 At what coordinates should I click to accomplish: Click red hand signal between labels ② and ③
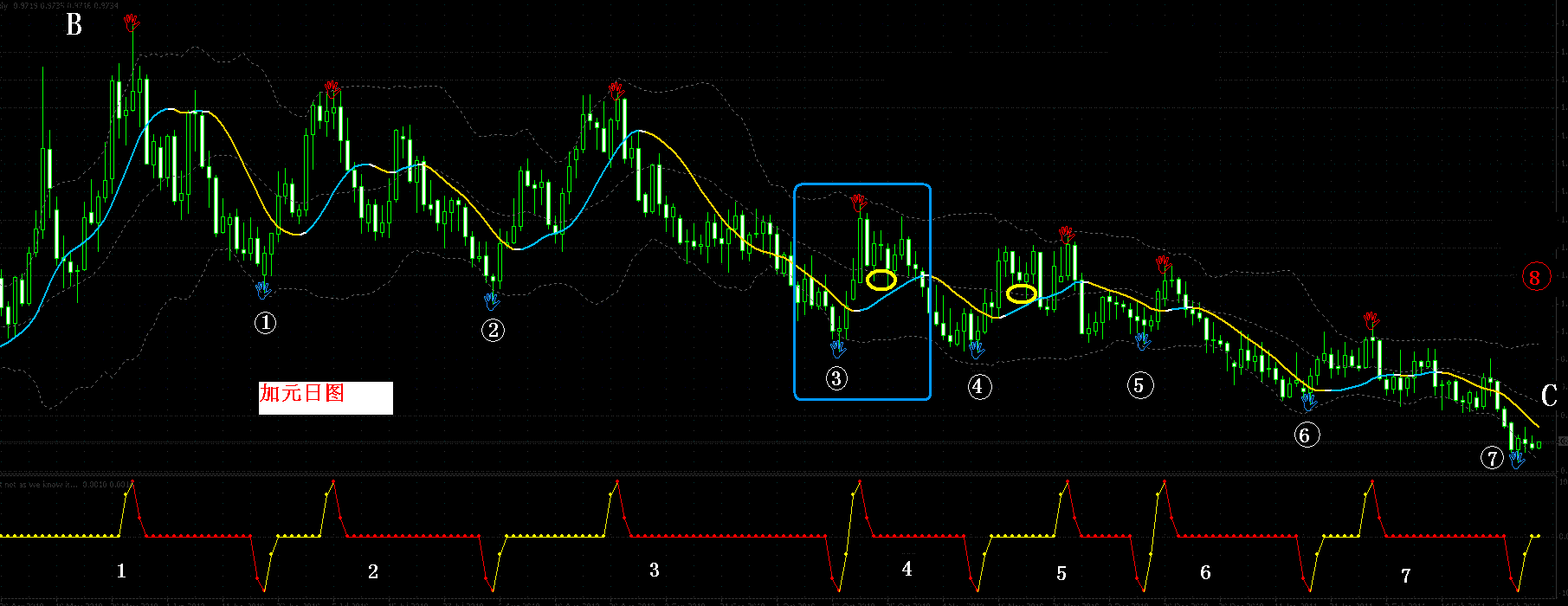pyautogui.click(x=616, y=90)
